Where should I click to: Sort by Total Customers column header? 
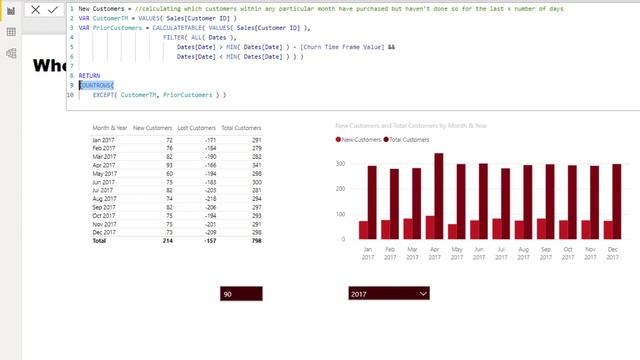tap(241, 128)
